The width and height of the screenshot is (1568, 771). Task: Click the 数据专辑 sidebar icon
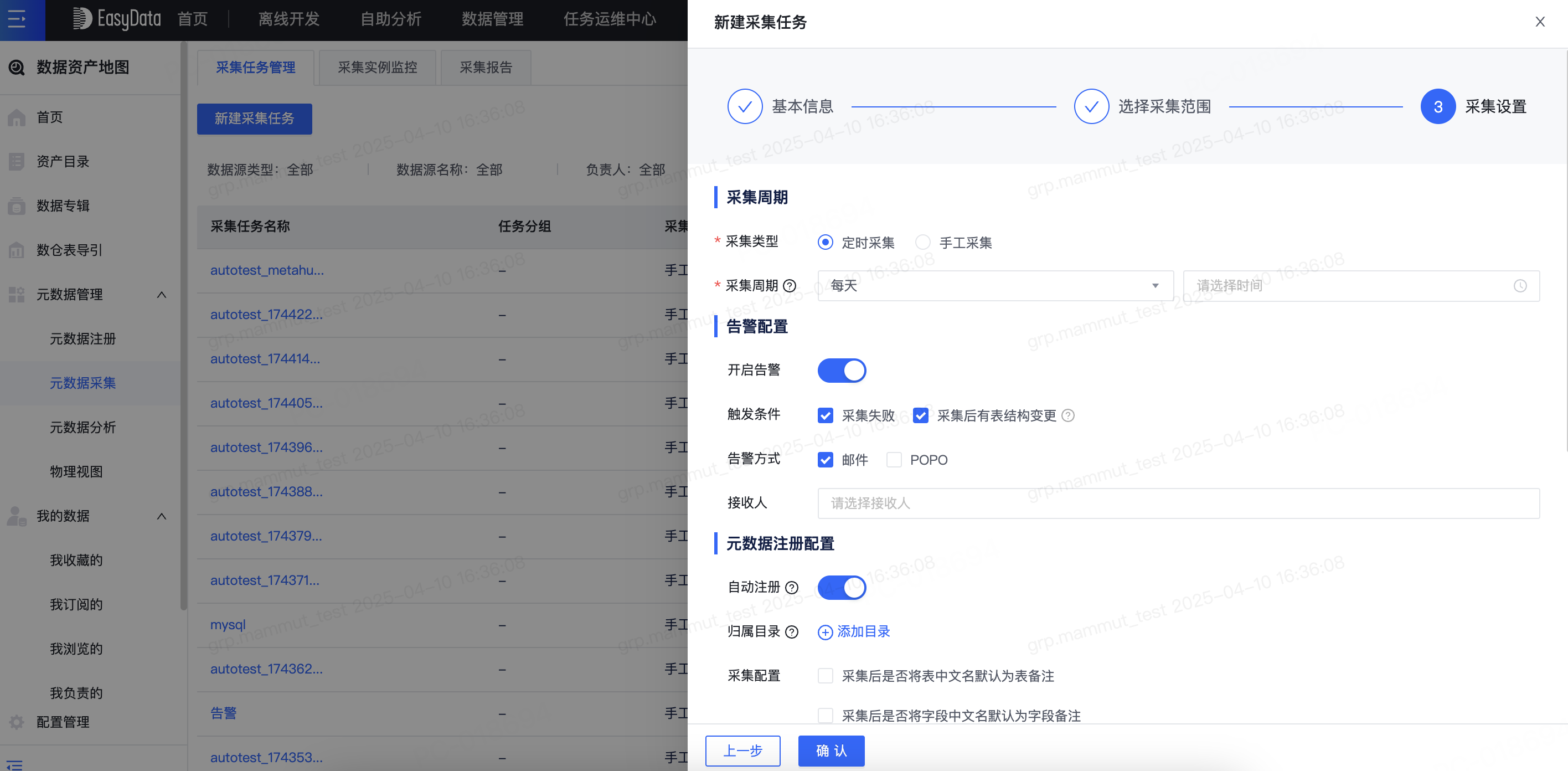point(17,206)
